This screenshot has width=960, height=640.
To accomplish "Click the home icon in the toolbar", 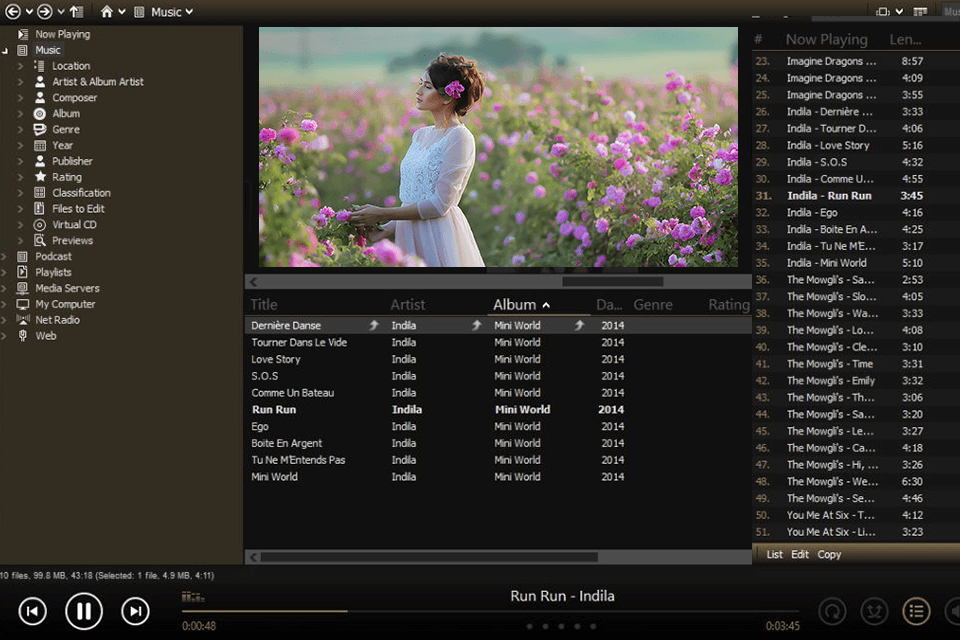I will coord(109,11).
